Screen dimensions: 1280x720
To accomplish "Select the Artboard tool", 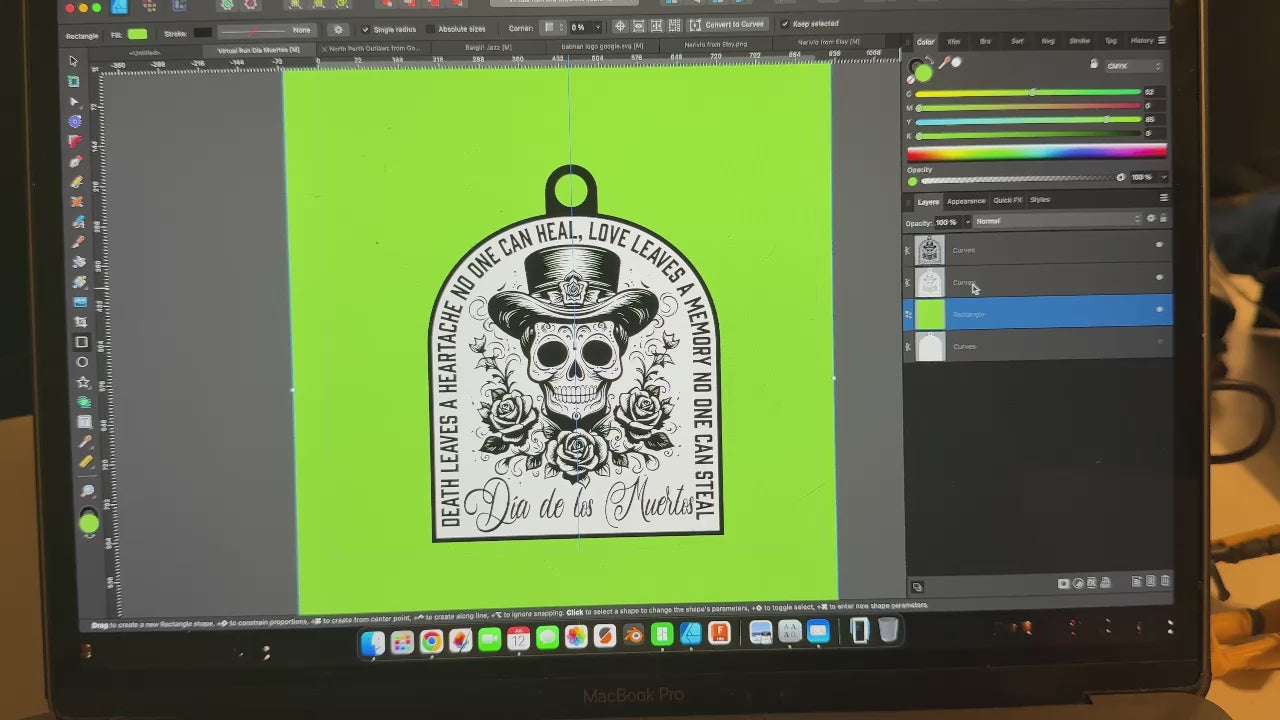I will [74, 81].
